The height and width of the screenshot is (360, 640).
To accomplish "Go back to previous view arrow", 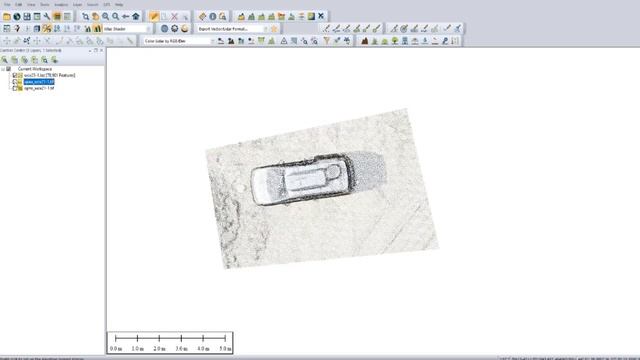I will click(126, 16).
